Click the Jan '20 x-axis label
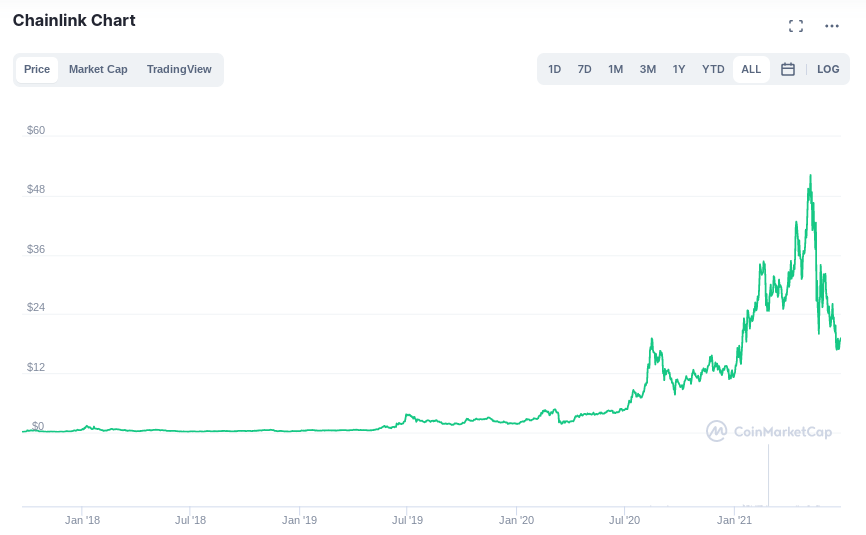This screenshot has width=866, height=535. click(516, 520)
